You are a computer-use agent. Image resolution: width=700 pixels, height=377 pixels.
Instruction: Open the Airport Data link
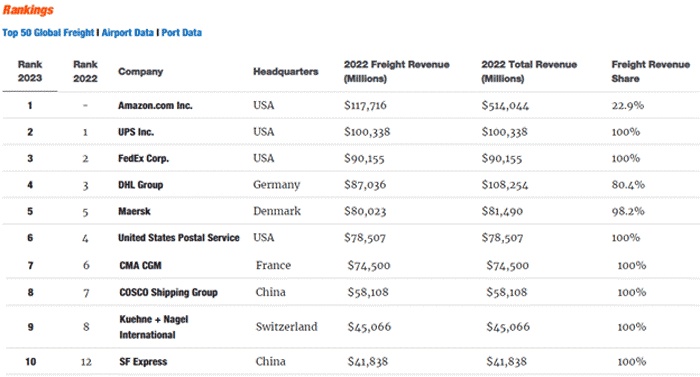coord(128,33)
